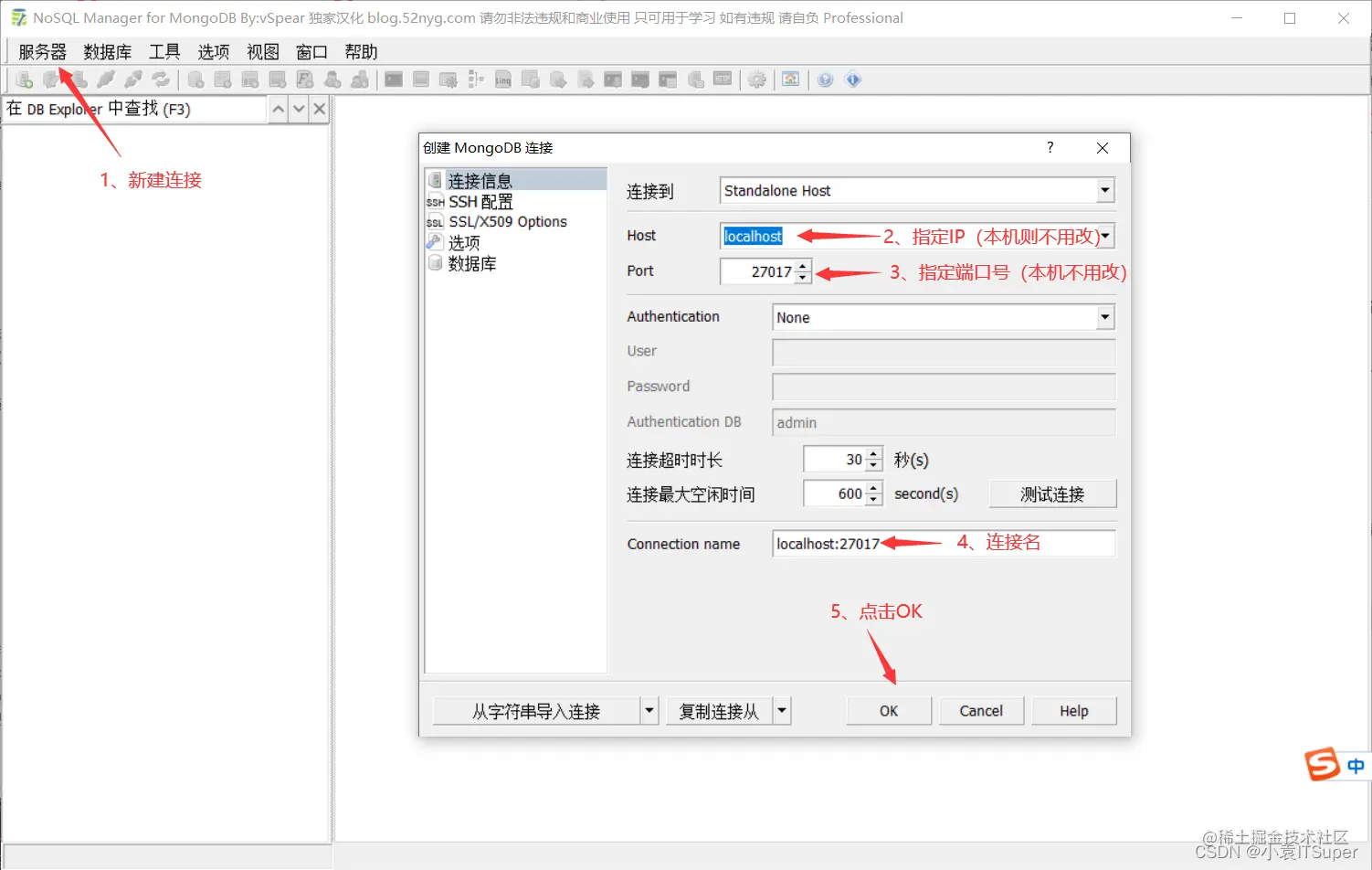1372x870 pixels.
Task: Open the 数据库 menu
Action: 107,52
